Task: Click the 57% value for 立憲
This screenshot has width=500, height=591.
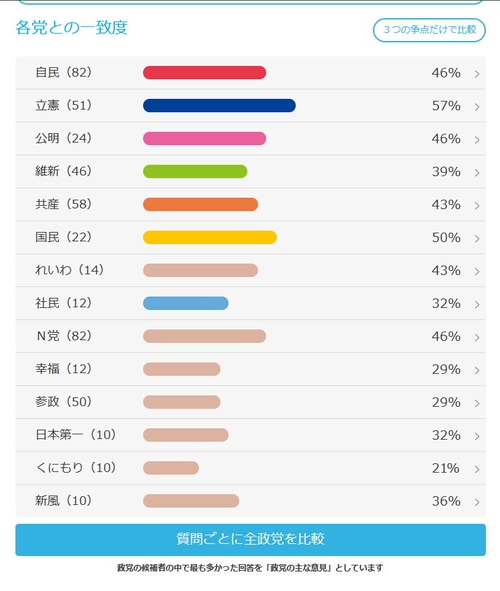Action: [446, 106]
